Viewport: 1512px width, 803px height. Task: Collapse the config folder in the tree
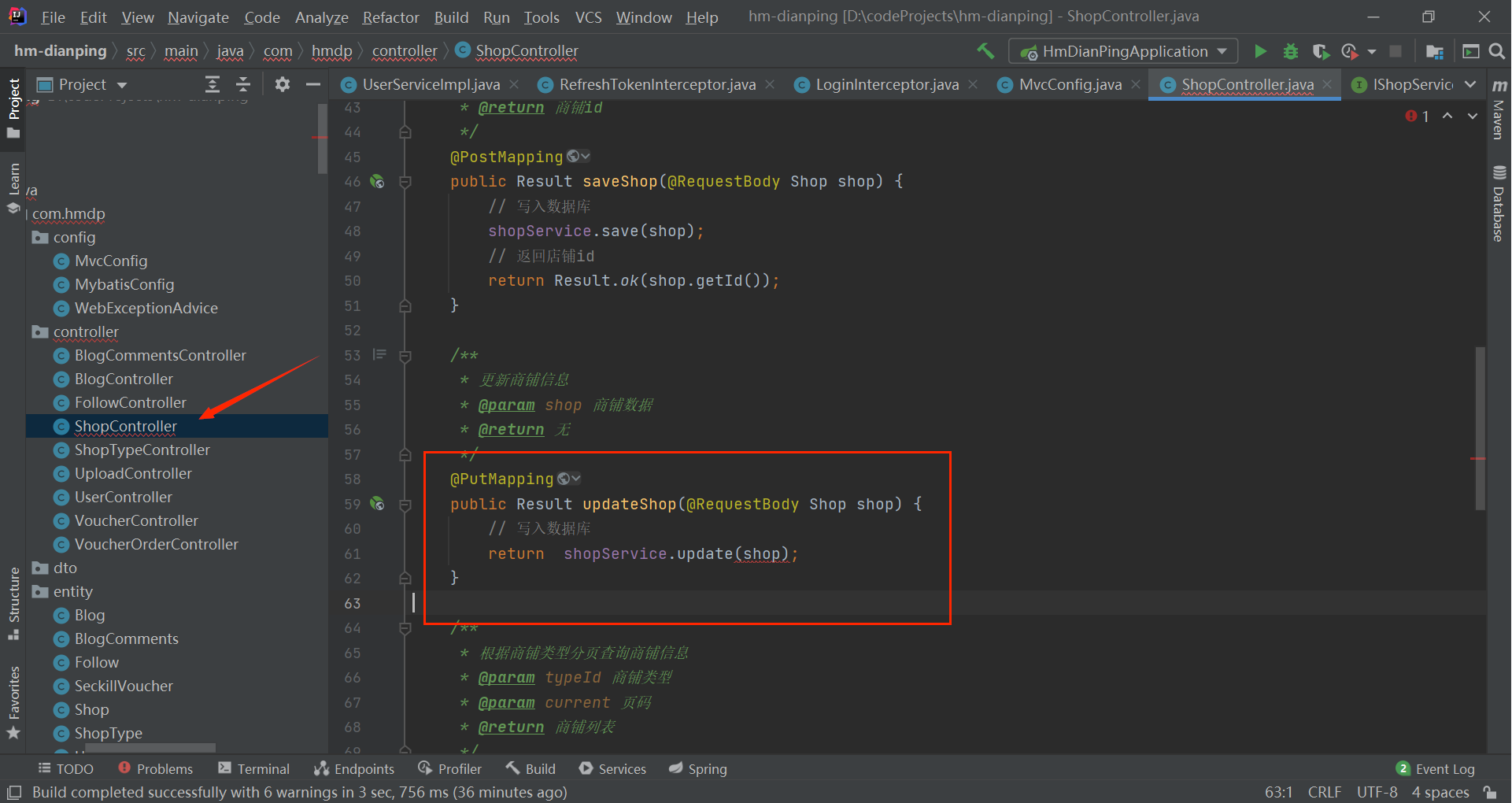coord(40,237)
